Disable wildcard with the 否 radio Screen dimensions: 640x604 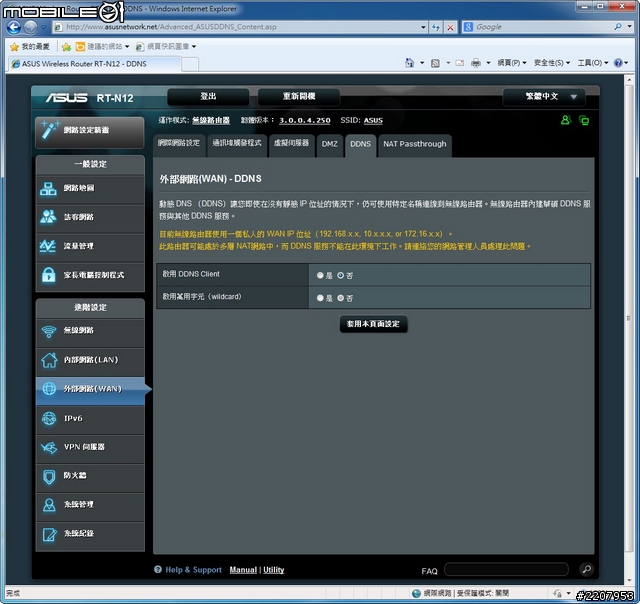pyautogui.click(x=340, y=298)
